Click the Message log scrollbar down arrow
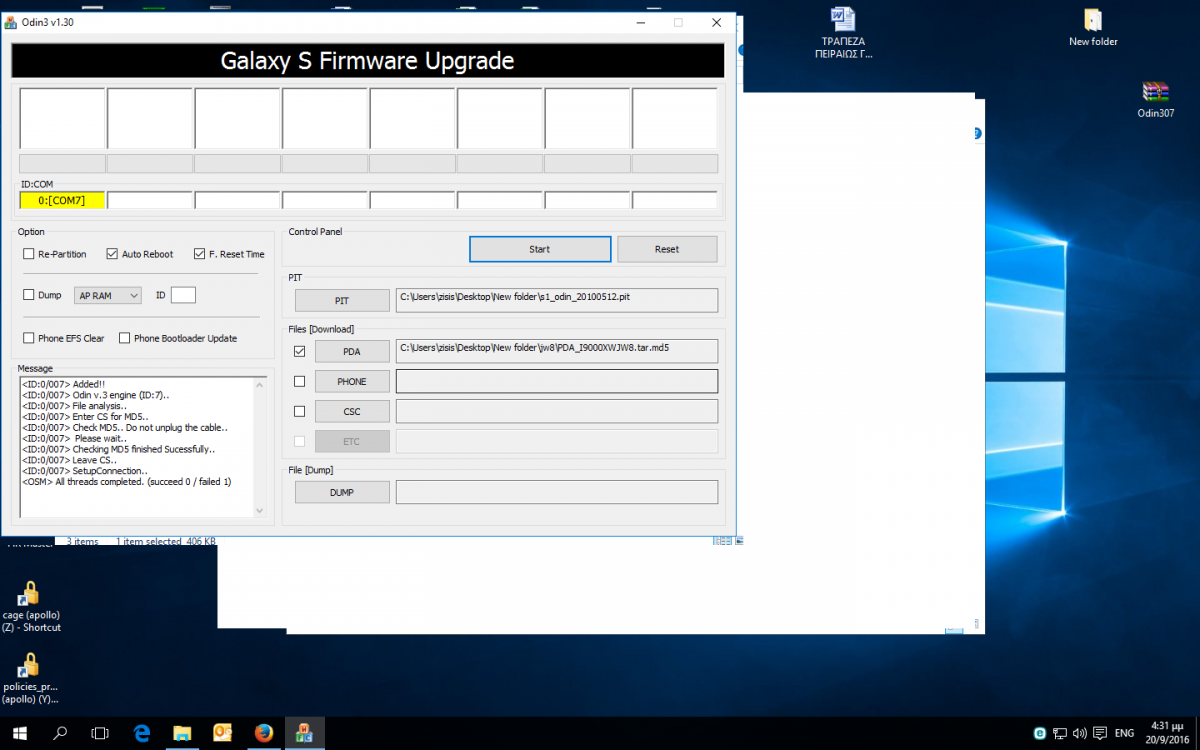The height and width of the screenshot is (750, 1200). point(260,510)
